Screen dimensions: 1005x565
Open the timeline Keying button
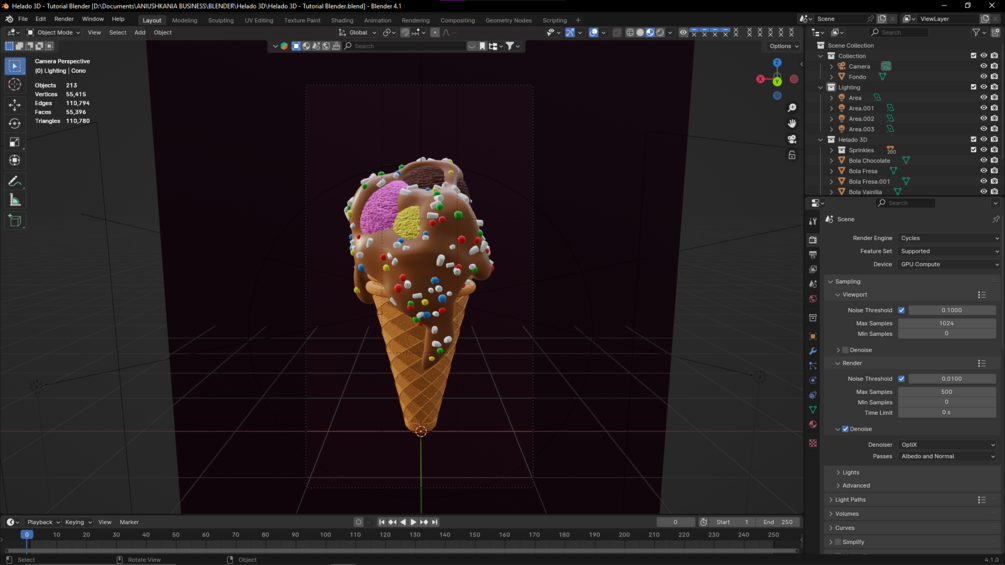[78, 522]
